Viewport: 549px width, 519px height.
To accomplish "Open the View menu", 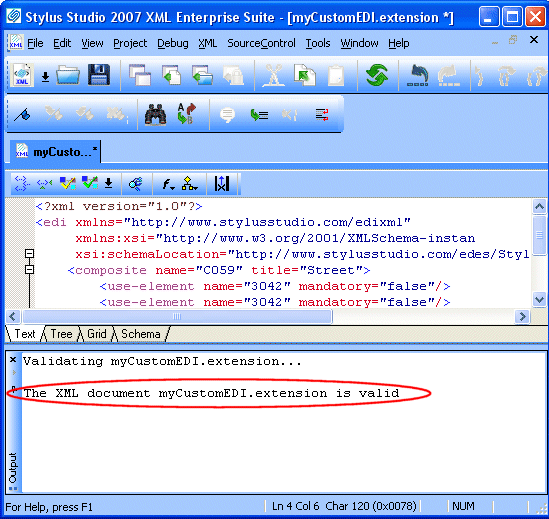I will [92, 43].
